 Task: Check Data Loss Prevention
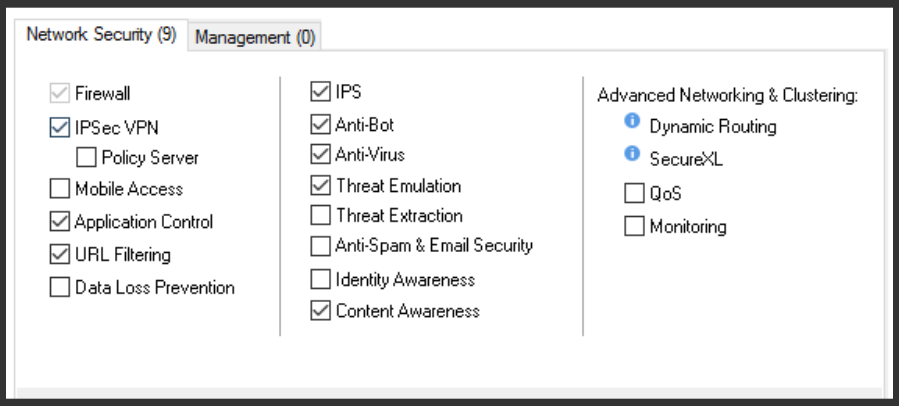click(59, 287)
